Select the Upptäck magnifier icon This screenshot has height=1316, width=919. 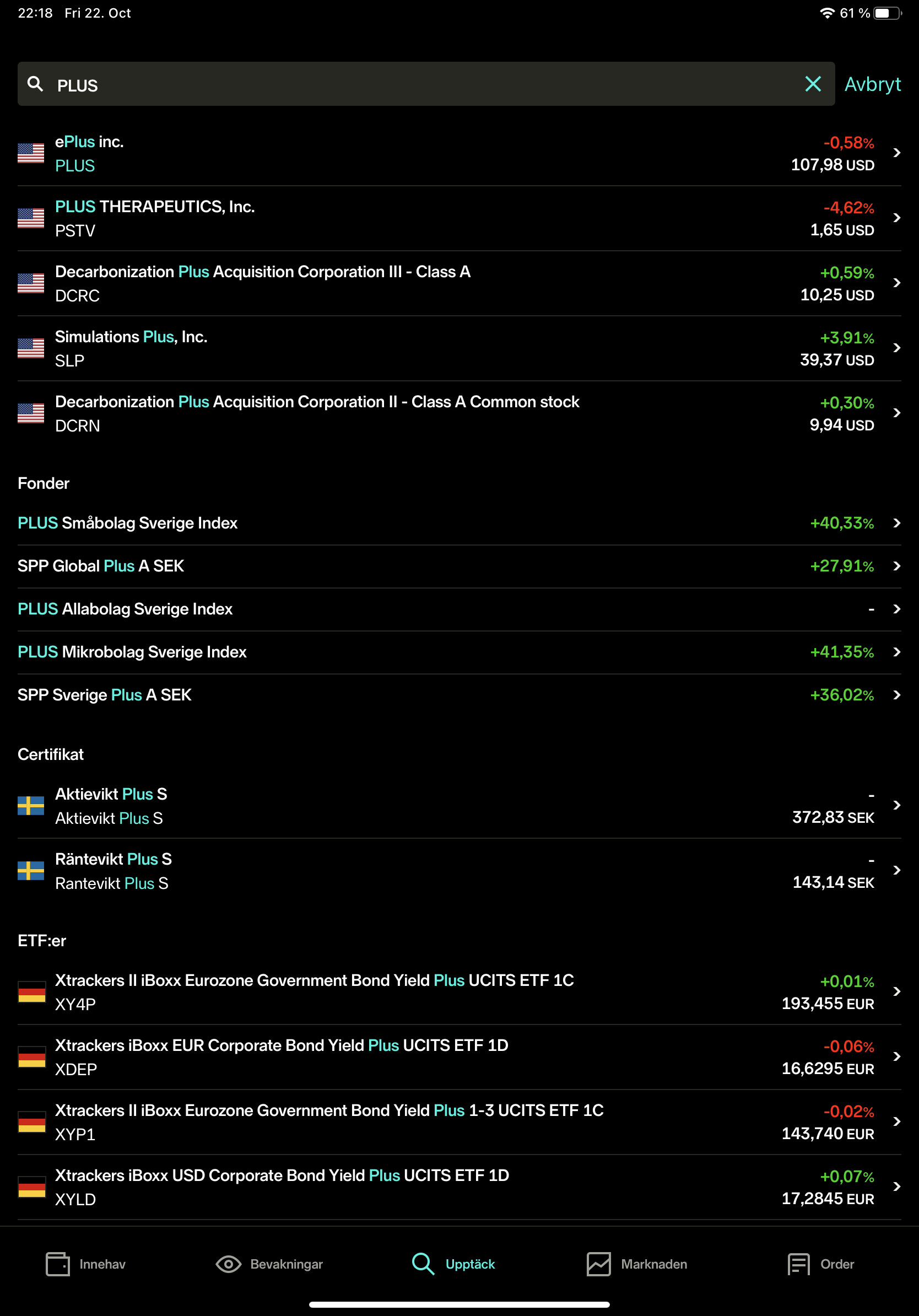(x=423, y=1264)
